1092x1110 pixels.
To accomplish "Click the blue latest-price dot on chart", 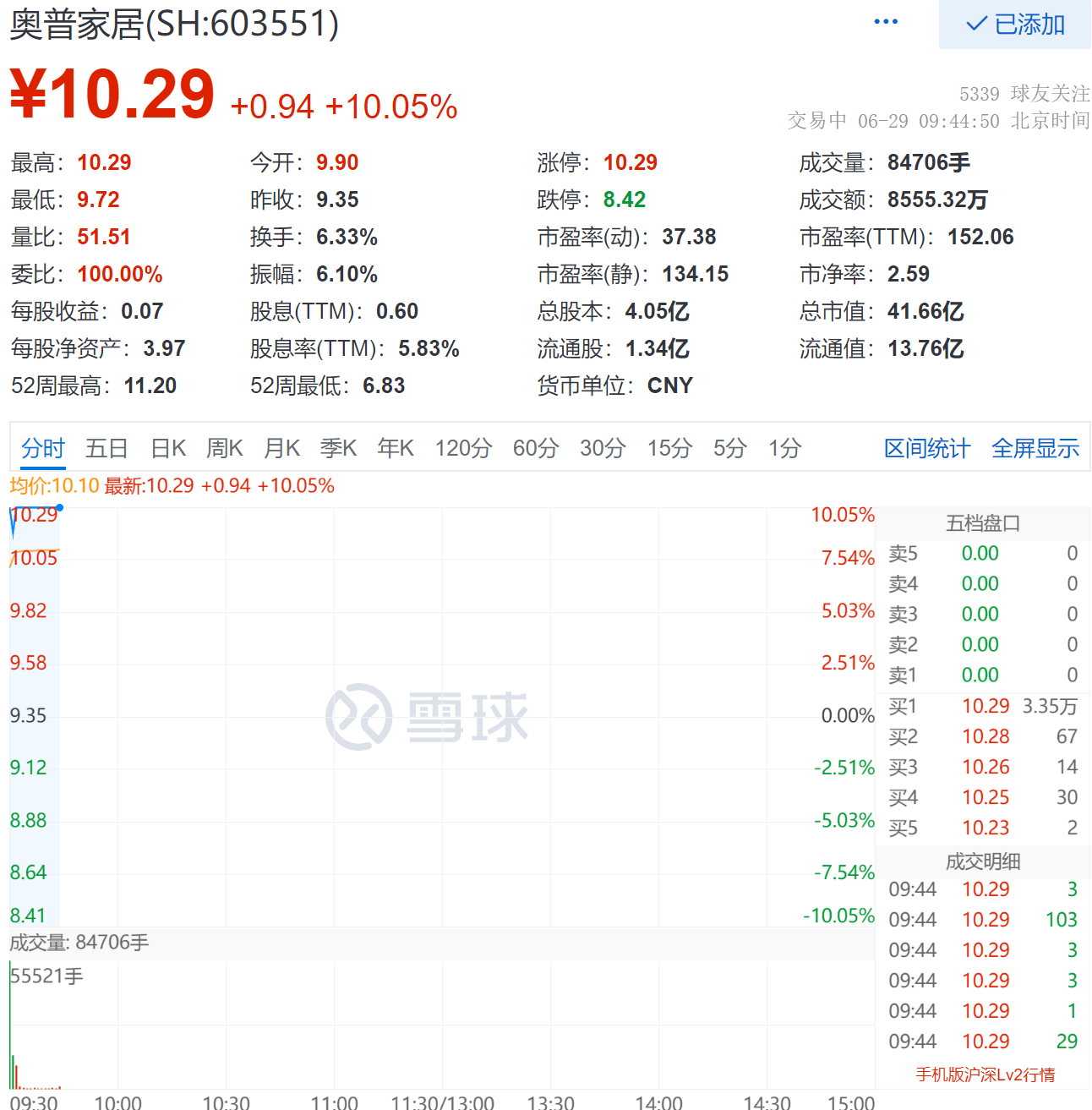I will (x=59, y=508).
